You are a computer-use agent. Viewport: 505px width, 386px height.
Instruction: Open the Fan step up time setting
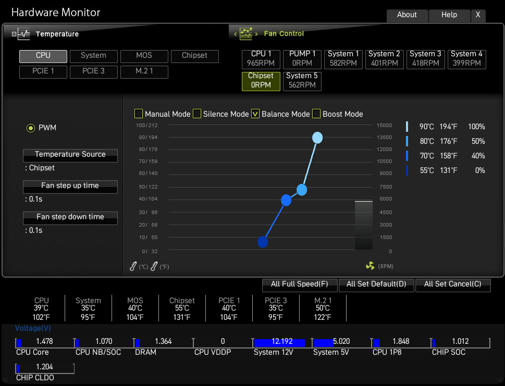click(70, 186)
